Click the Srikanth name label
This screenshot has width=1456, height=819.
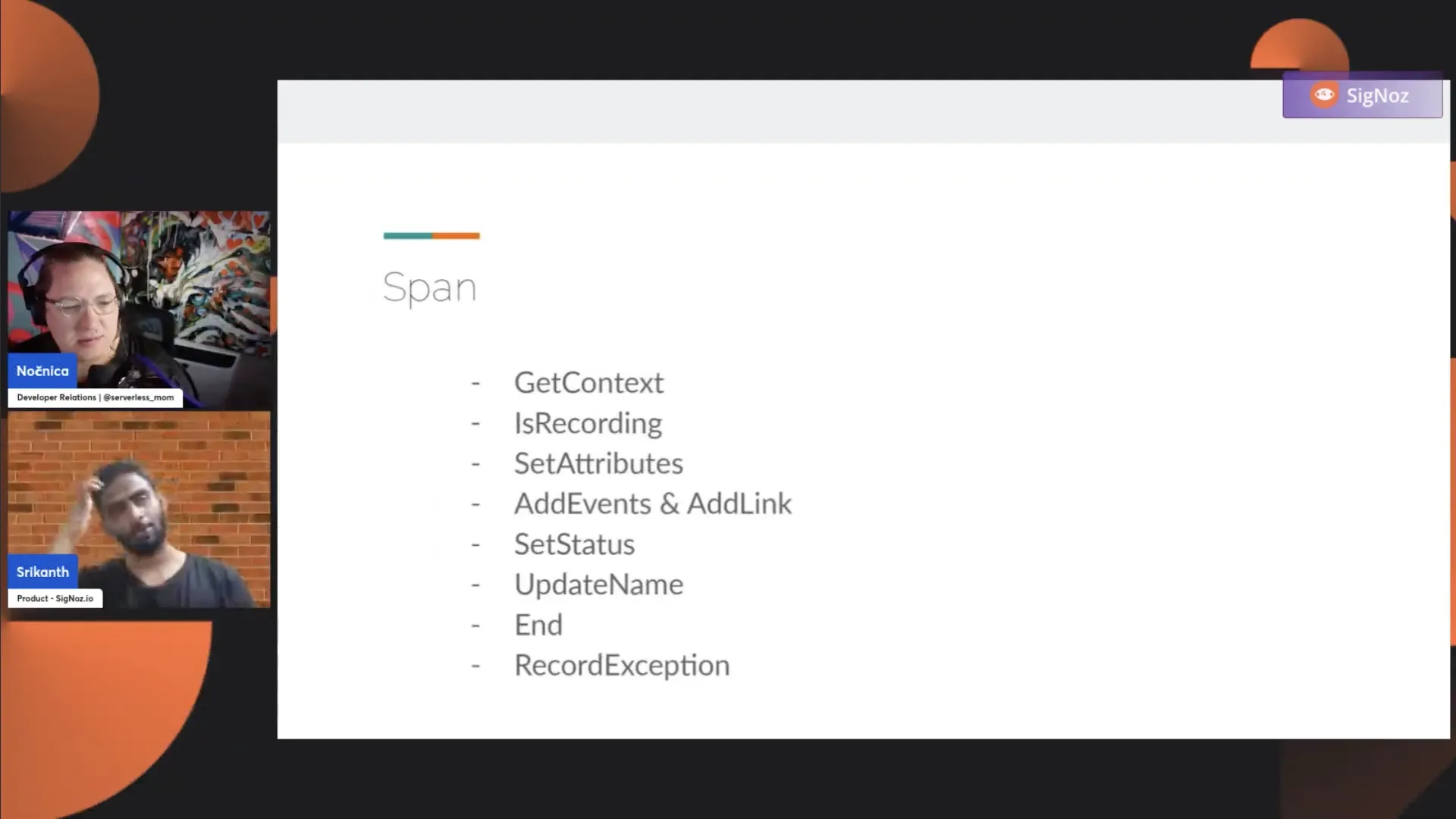pos(42,572)
